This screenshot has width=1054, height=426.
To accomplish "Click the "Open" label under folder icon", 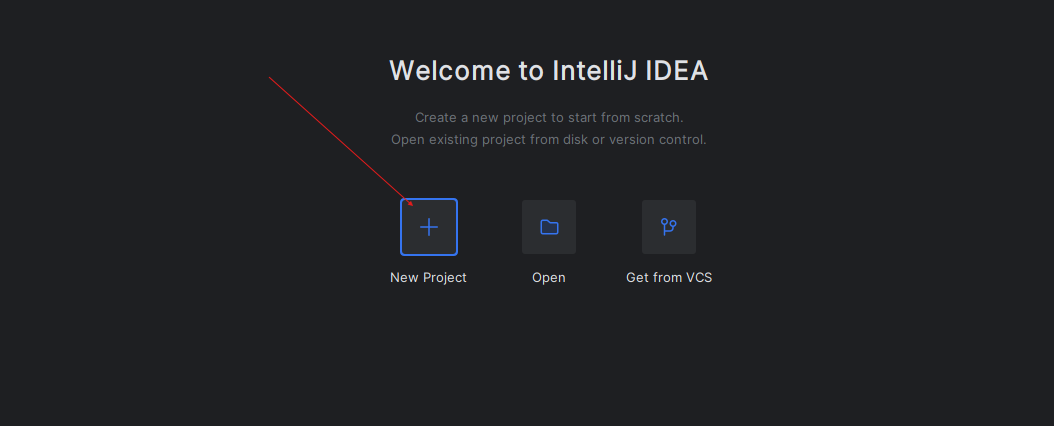I will pyautogui.click(x=549, y=278).
